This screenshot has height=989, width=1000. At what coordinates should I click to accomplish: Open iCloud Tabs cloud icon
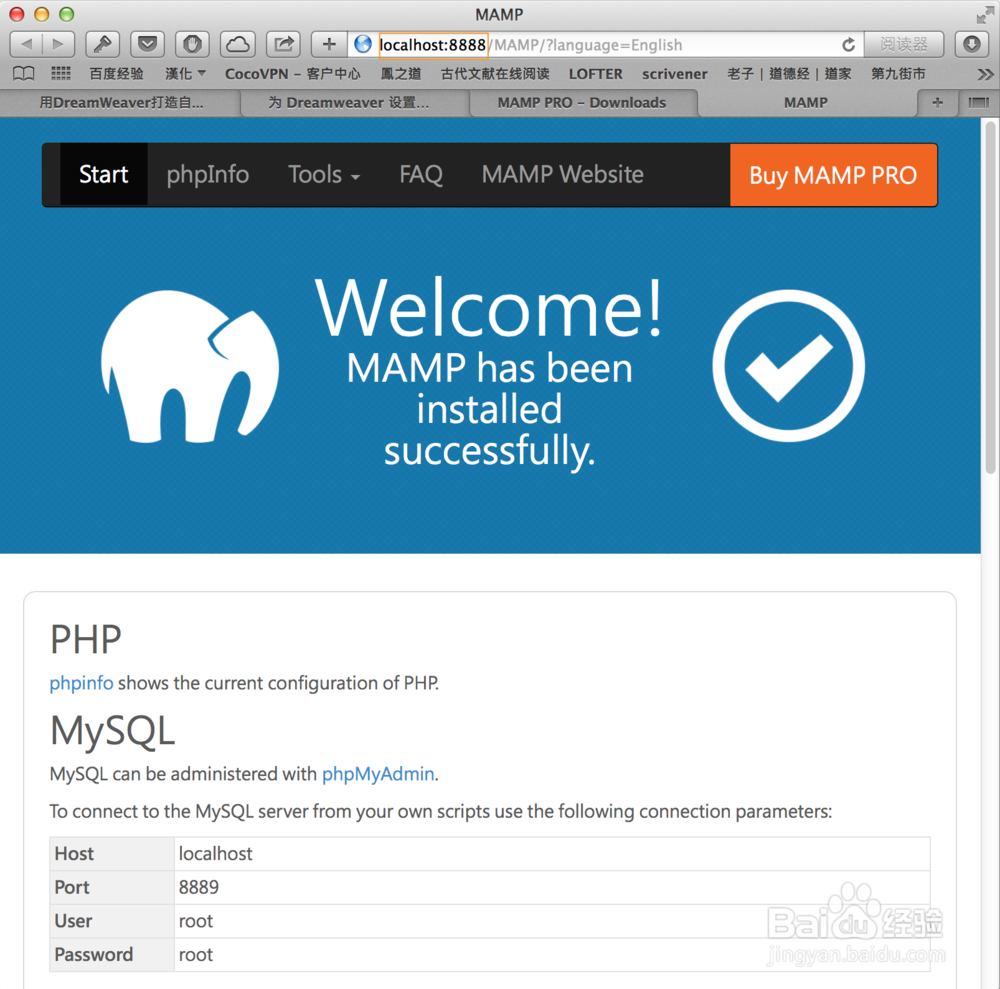(238, 45)
